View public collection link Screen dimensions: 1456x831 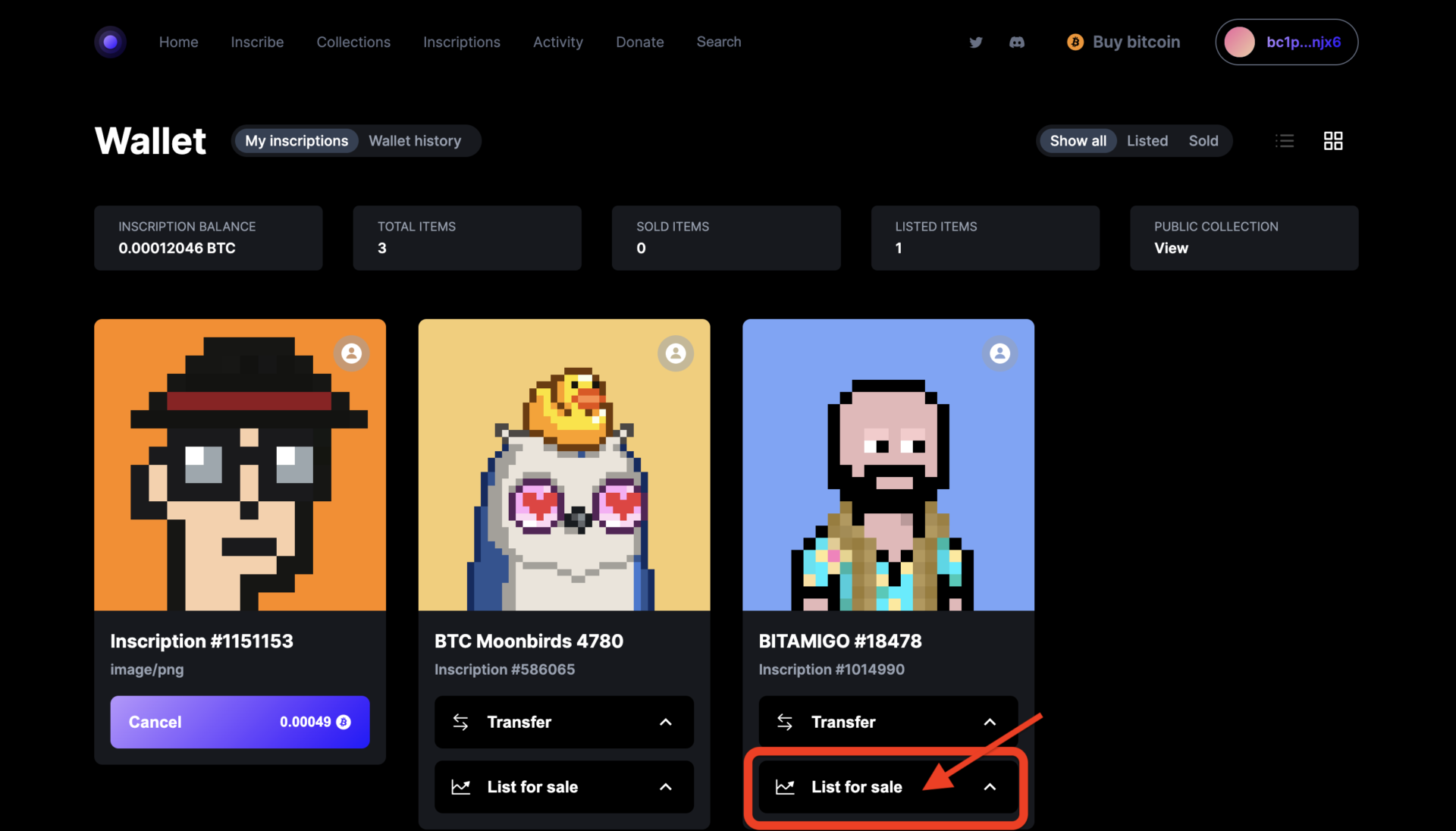[x=1171, y=248]
